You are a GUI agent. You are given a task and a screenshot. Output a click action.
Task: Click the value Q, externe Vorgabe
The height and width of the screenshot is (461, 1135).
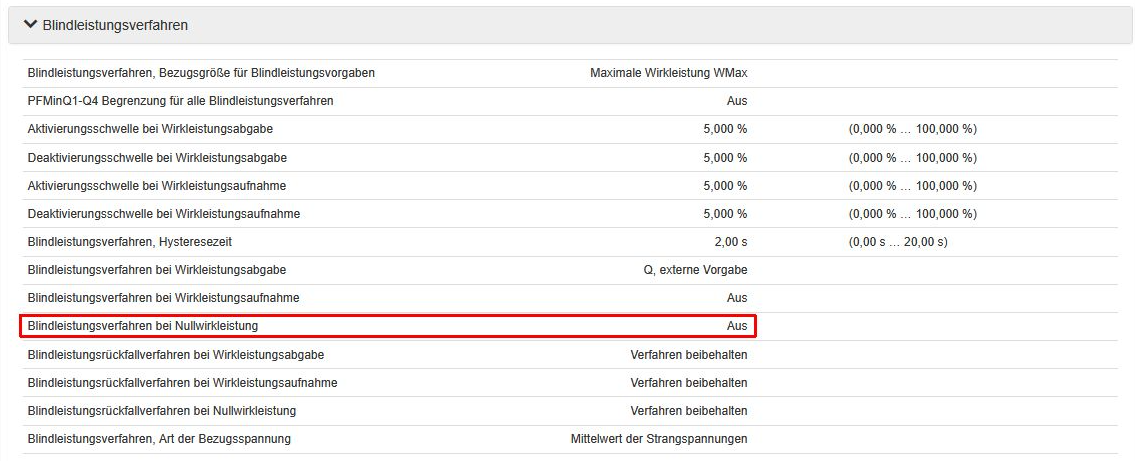(x=695, y=270)
